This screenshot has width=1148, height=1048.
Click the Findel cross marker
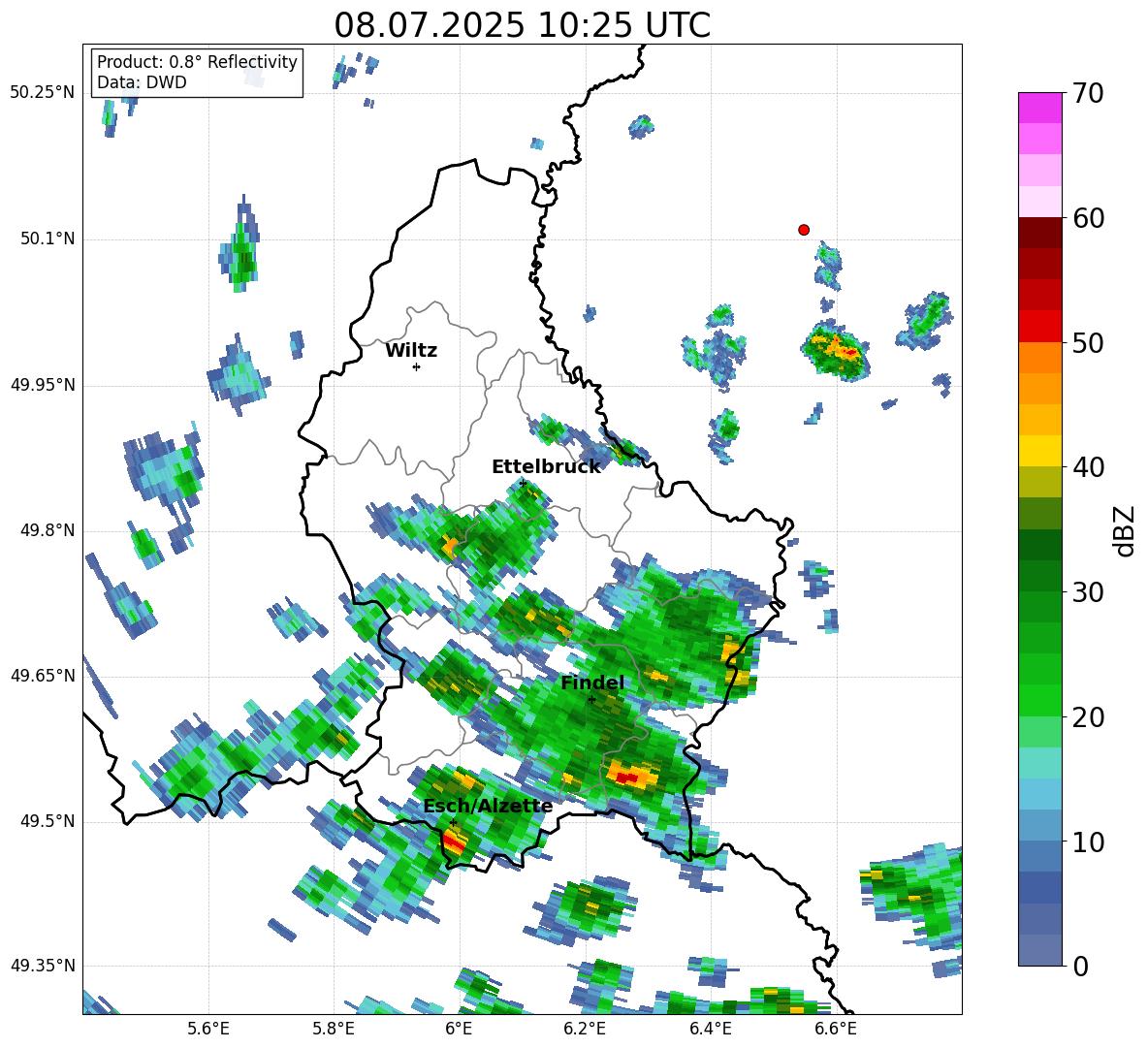591,700
